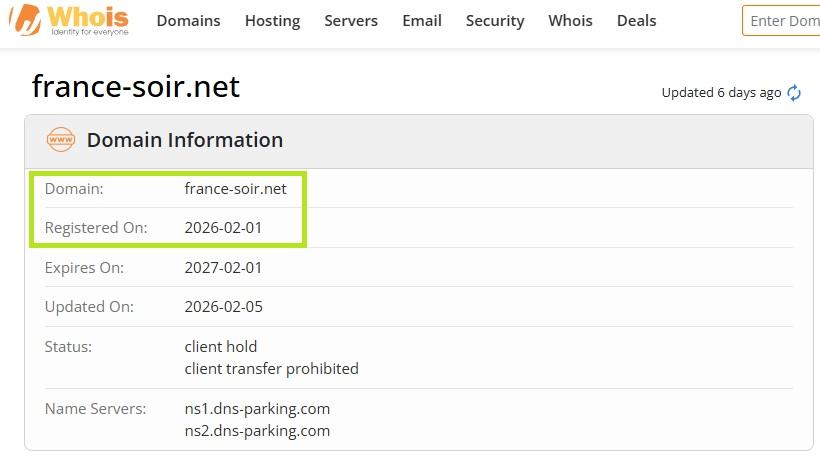The width and height of the screenshot is (820, 462).
Task: Click the orange www globe icon
Action: [61, 140]
